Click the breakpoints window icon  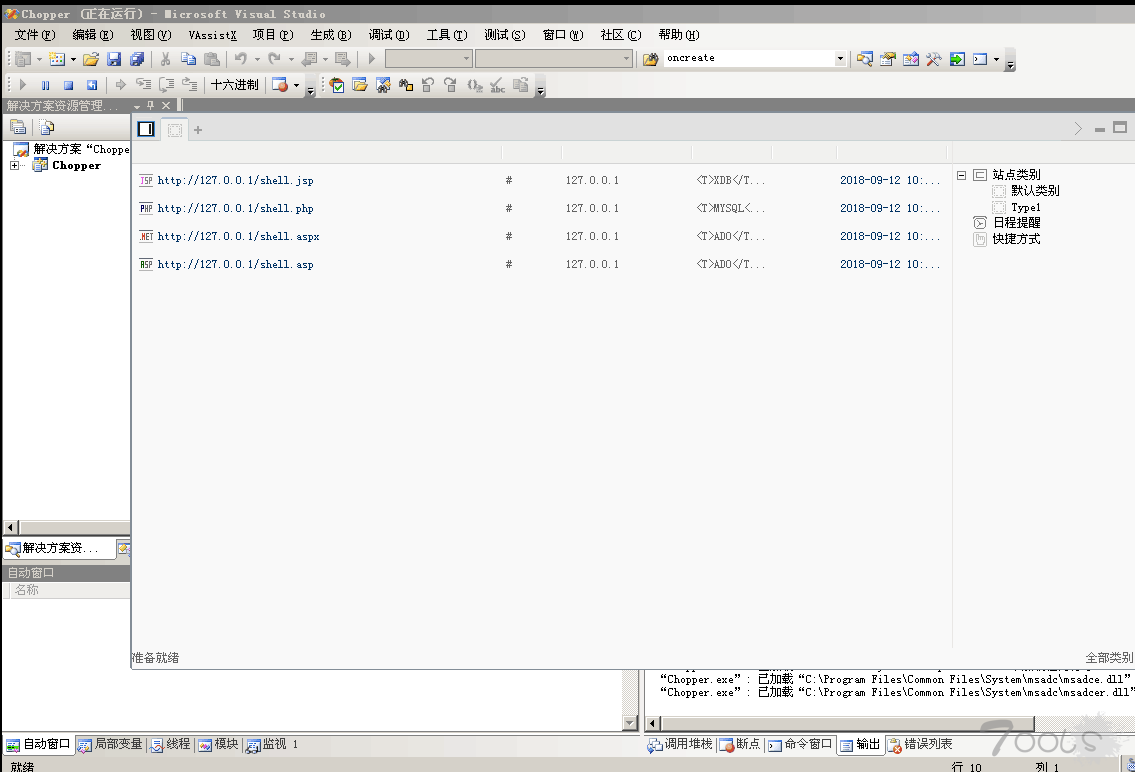click(x=279, y=85)
